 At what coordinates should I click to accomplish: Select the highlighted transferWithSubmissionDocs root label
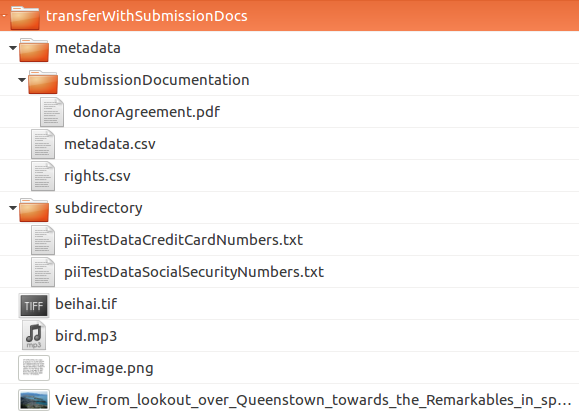147,16
